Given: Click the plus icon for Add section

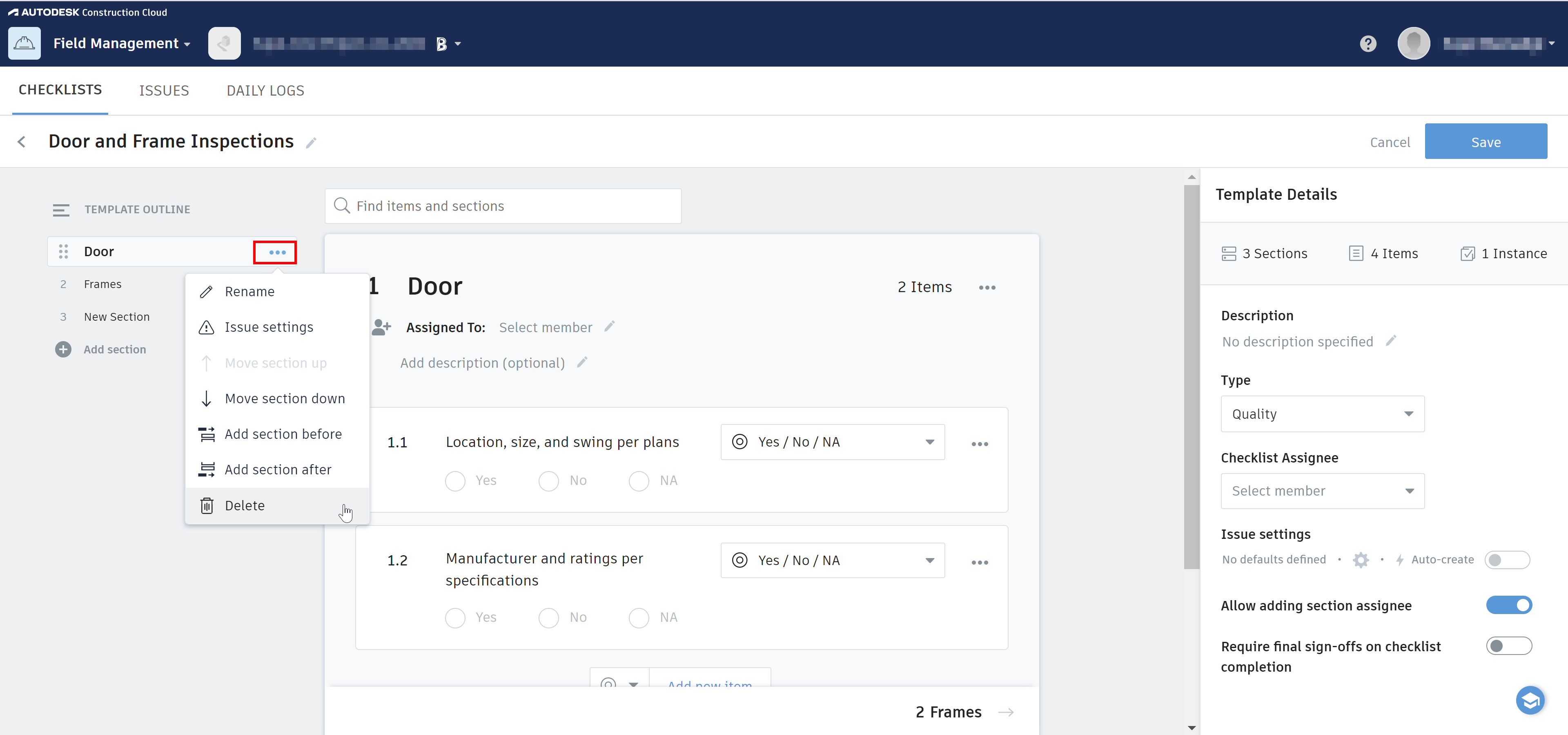Looking at the screenshot, I should 63,350.
